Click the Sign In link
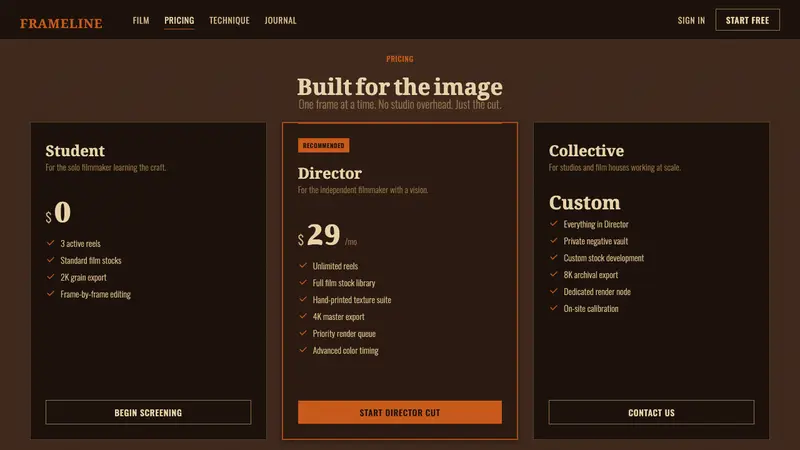The width and height of the screenshot is (800, 450). click(x=691, y=20)
